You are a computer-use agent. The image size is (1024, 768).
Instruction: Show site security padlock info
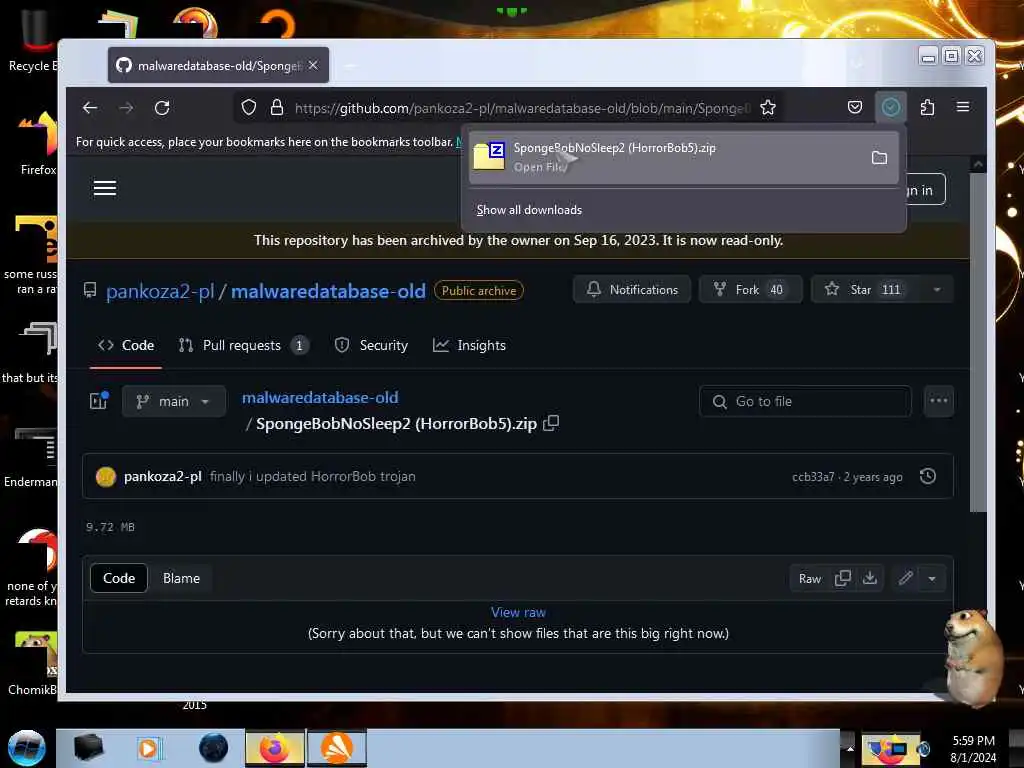[x=277, y=108]
